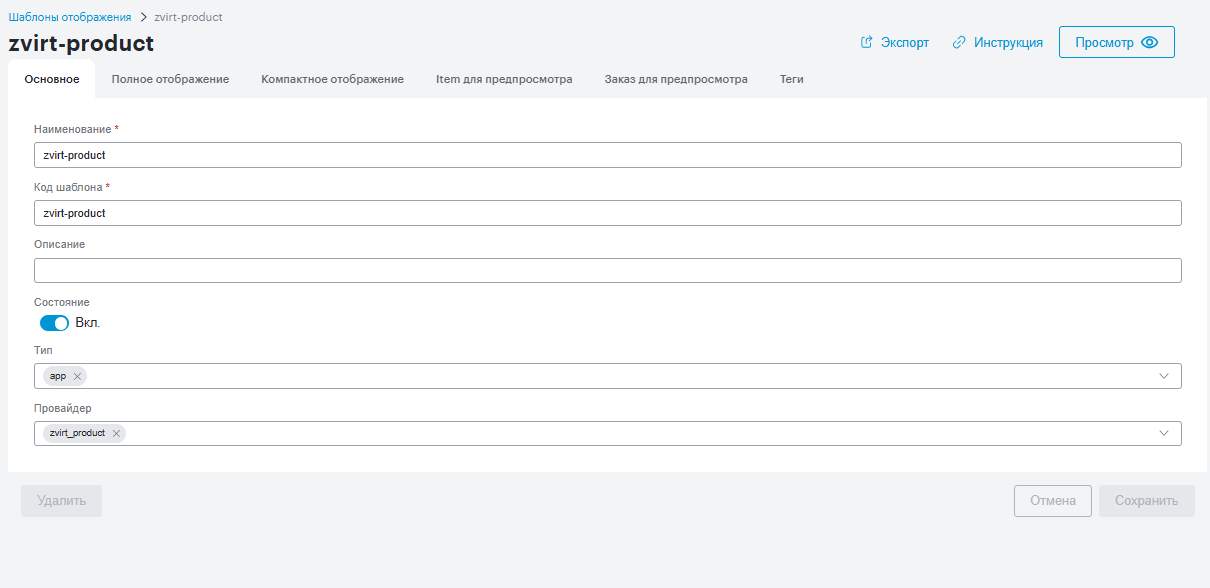Click the Просмотр button
Image resolution: width=1210 pixels, height=588 pixels.
pyautogui.click(x=1116, y=42)
